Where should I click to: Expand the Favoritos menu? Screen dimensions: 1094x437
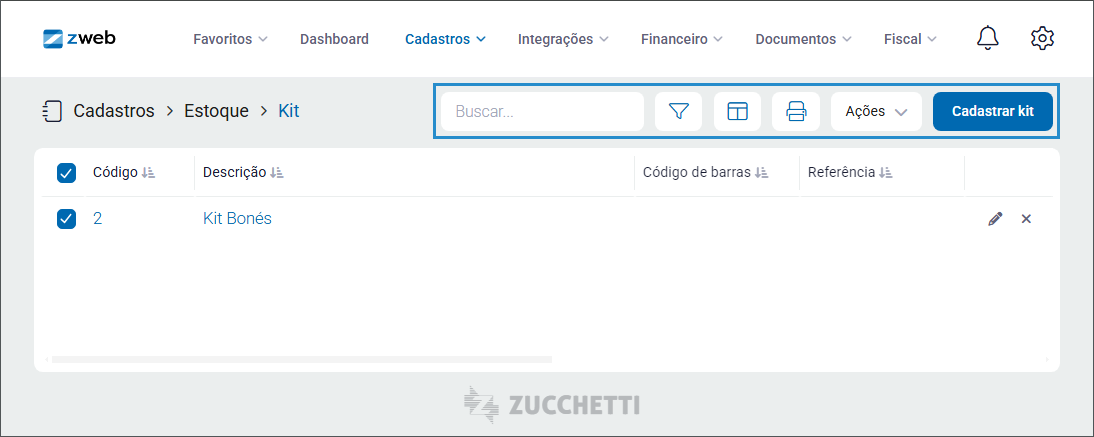point(230,39)
